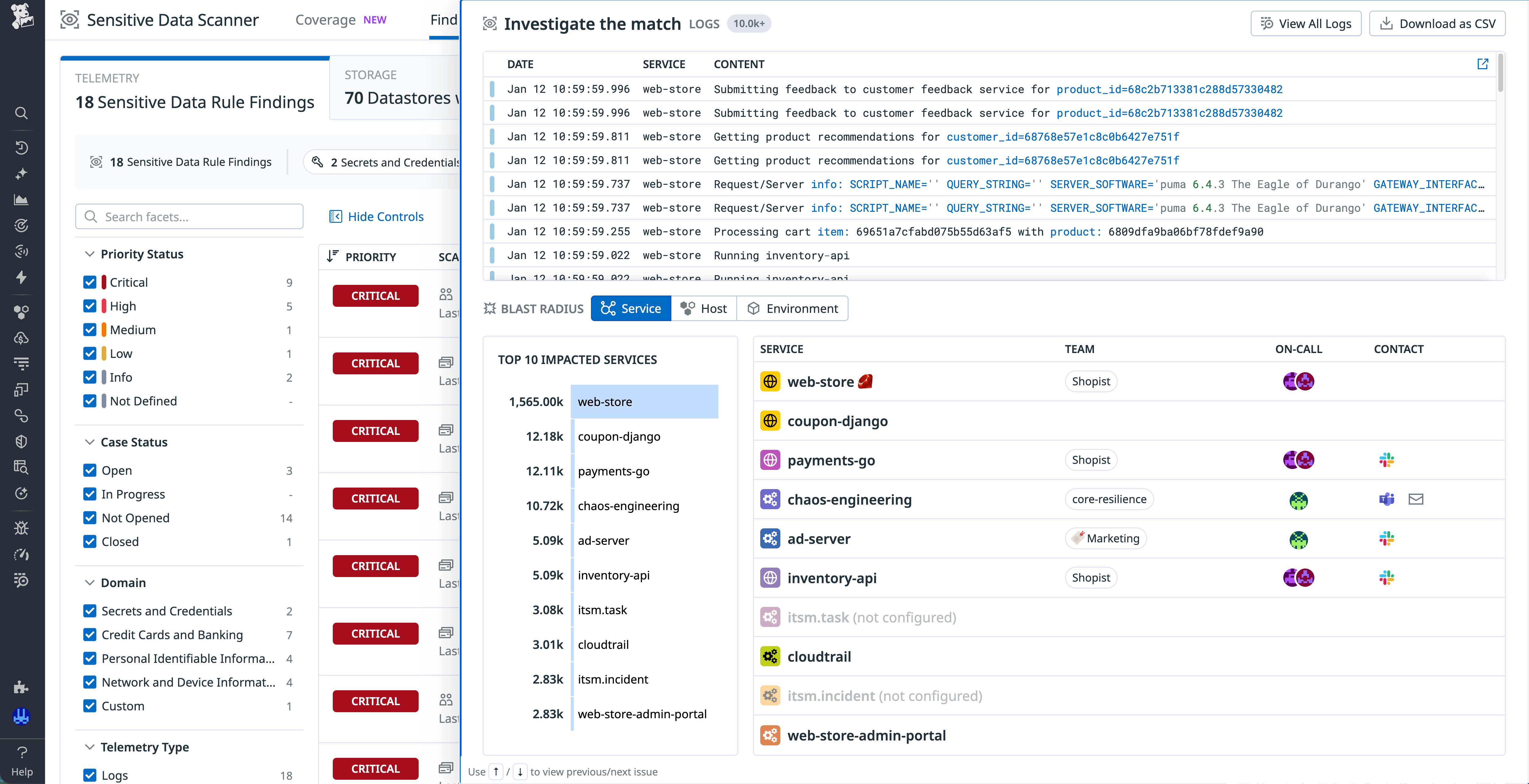
Task: Open Microsoft Teams contact for chaos-engineering
Action: [1387, 499]
